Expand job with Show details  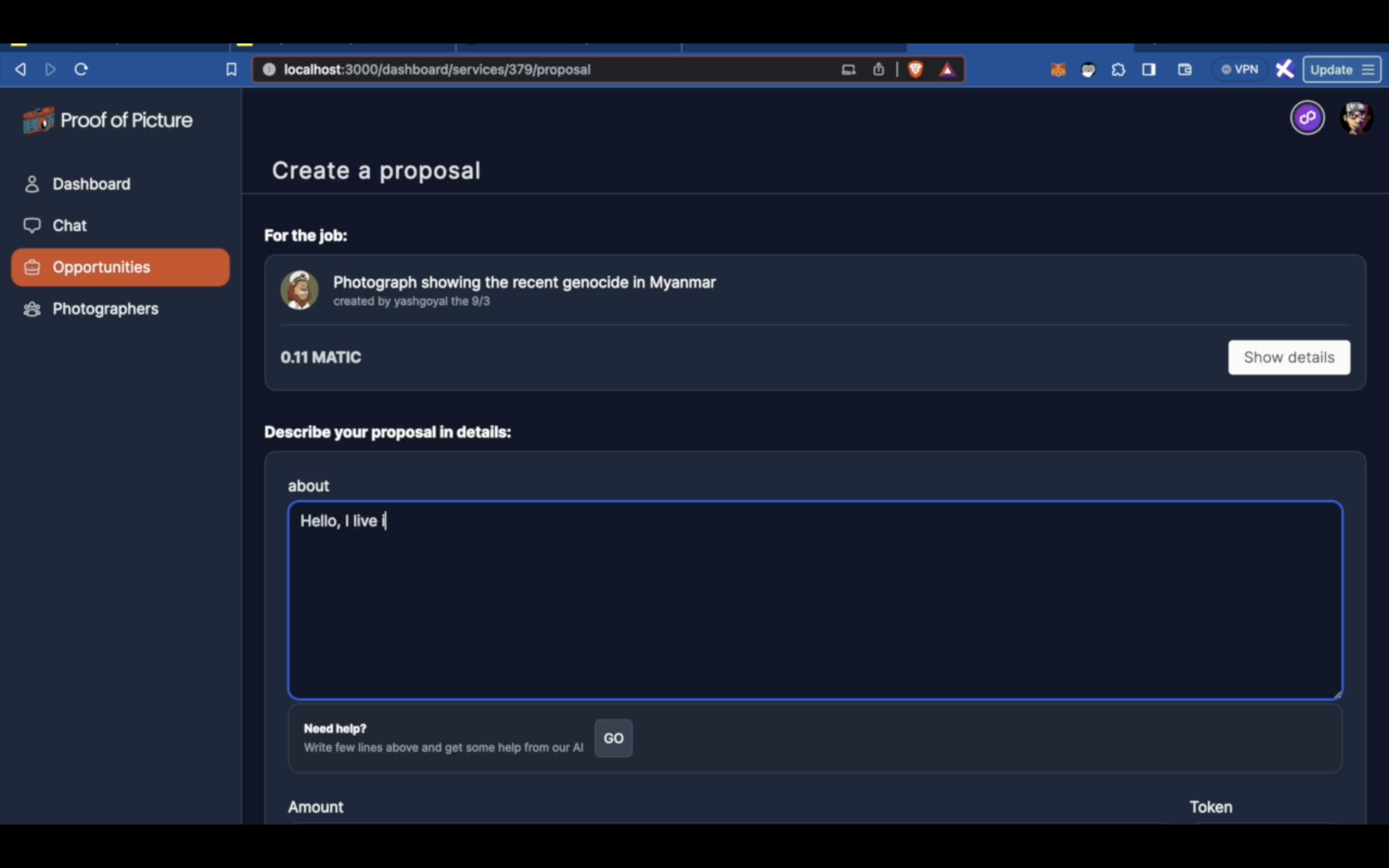(1289, 357)
